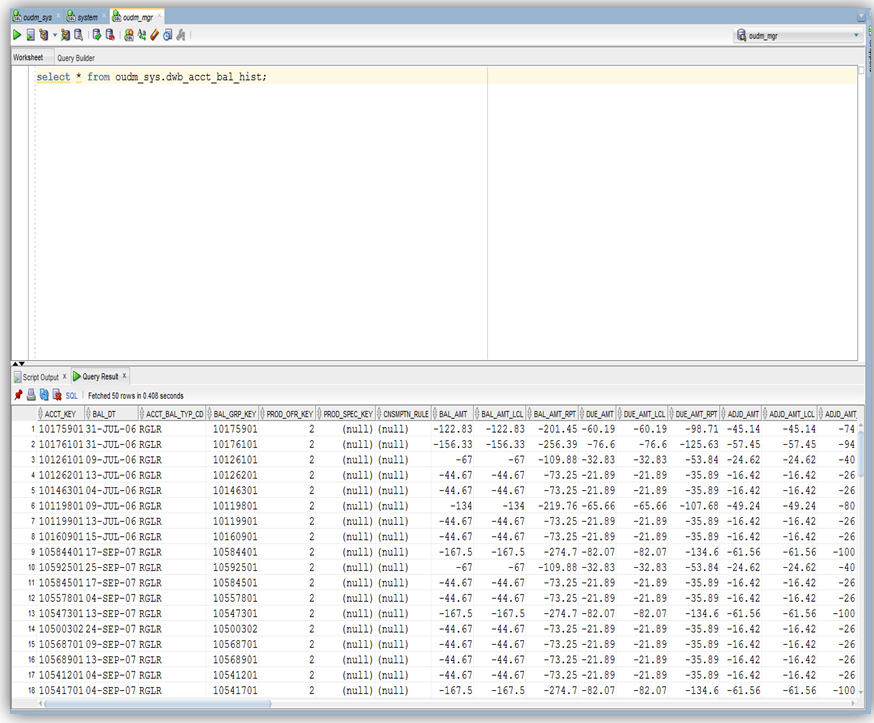Select BAL_AMT cell -122.83 in row 1

click(x=453, y=429)
